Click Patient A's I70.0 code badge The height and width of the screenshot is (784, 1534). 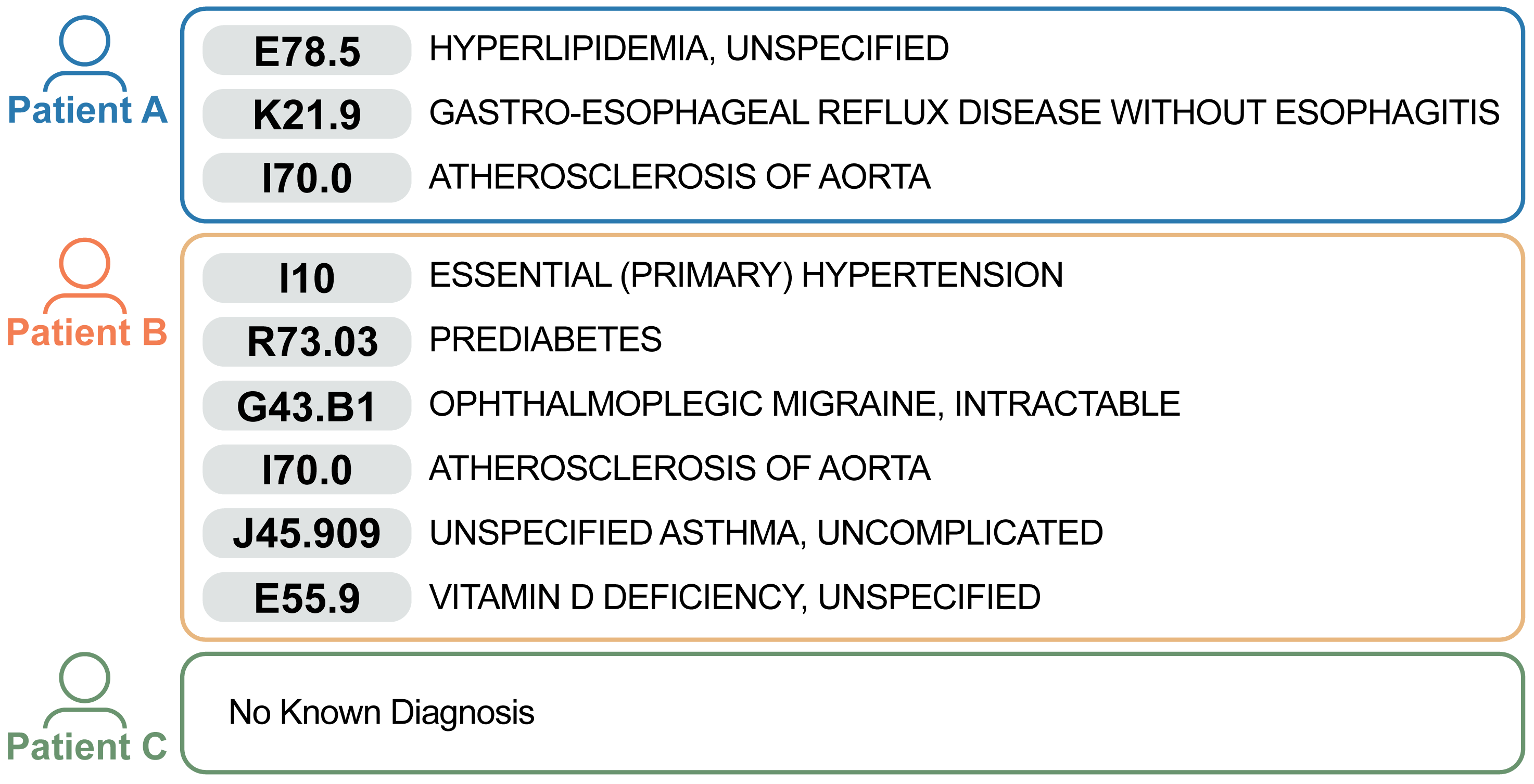(x=307, y=177)
